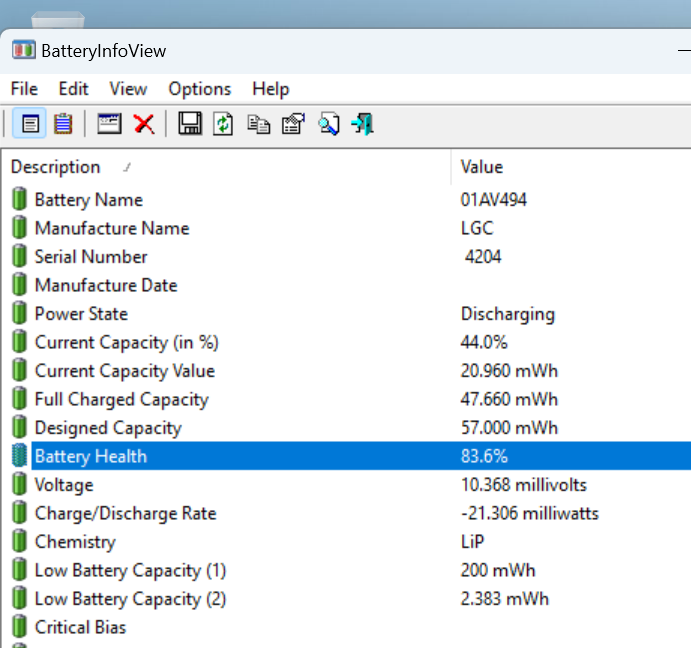Open the Help menu
Screen dimensions: 691x648
pyautogui.click(x=271, y=89)
